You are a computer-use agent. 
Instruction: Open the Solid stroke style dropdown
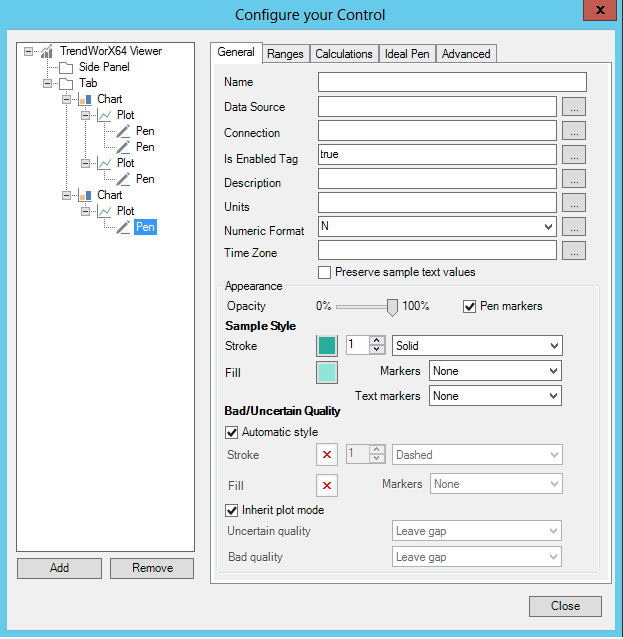click(x=477, y=345)
